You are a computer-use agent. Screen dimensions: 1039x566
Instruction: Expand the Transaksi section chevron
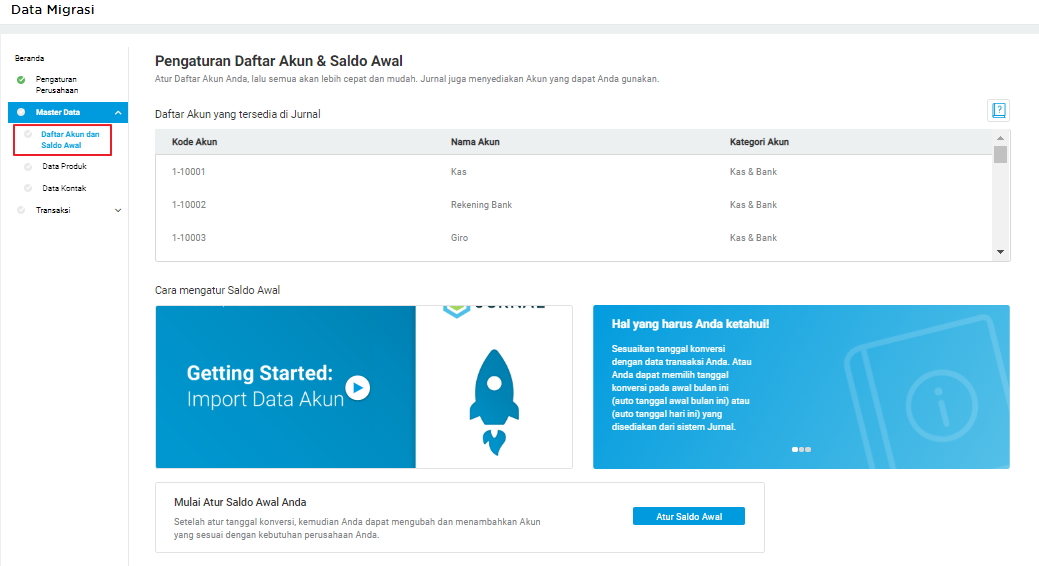tap(118, 211)
